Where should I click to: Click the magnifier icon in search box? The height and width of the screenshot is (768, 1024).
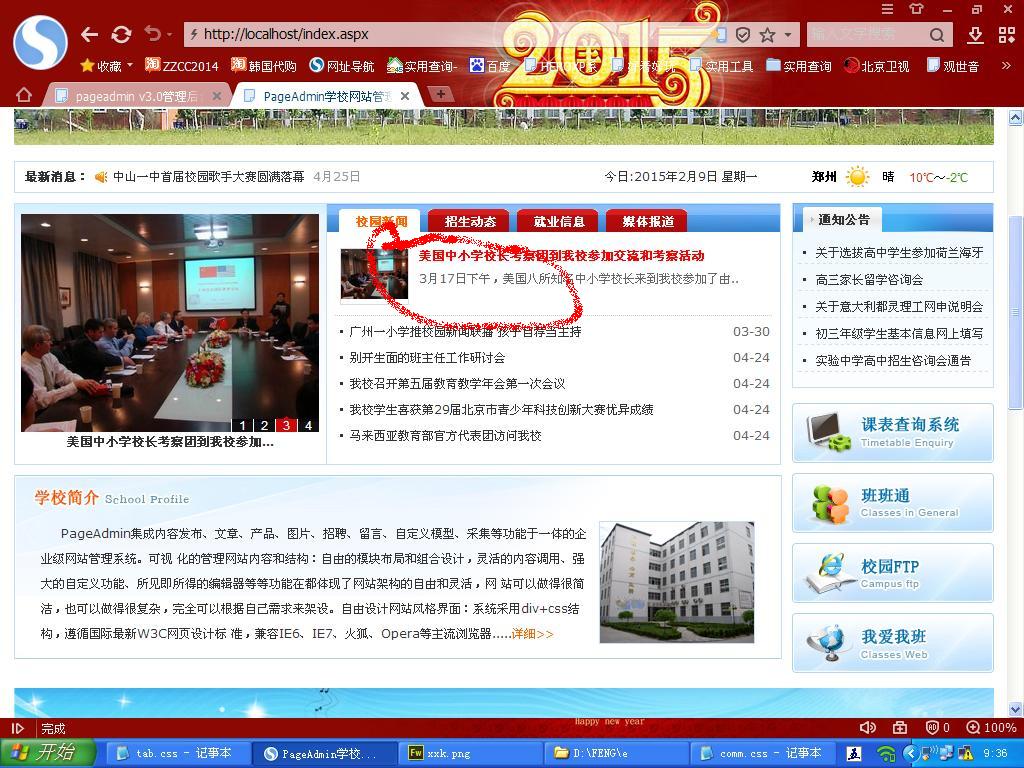(x=937, y=35)
